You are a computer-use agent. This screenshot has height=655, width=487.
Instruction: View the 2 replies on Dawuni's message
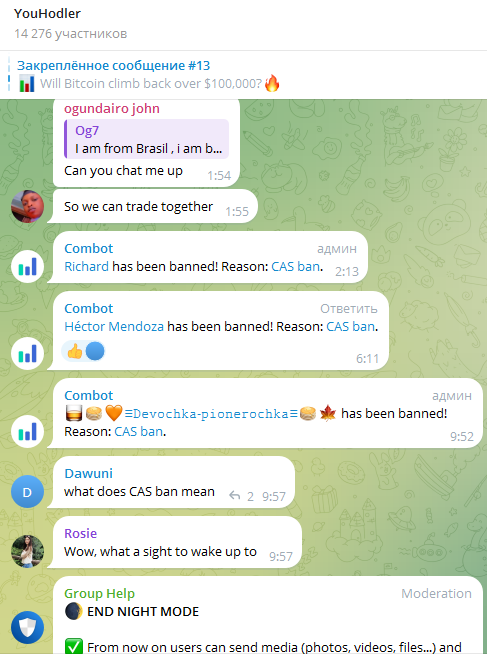pos(241,496)
